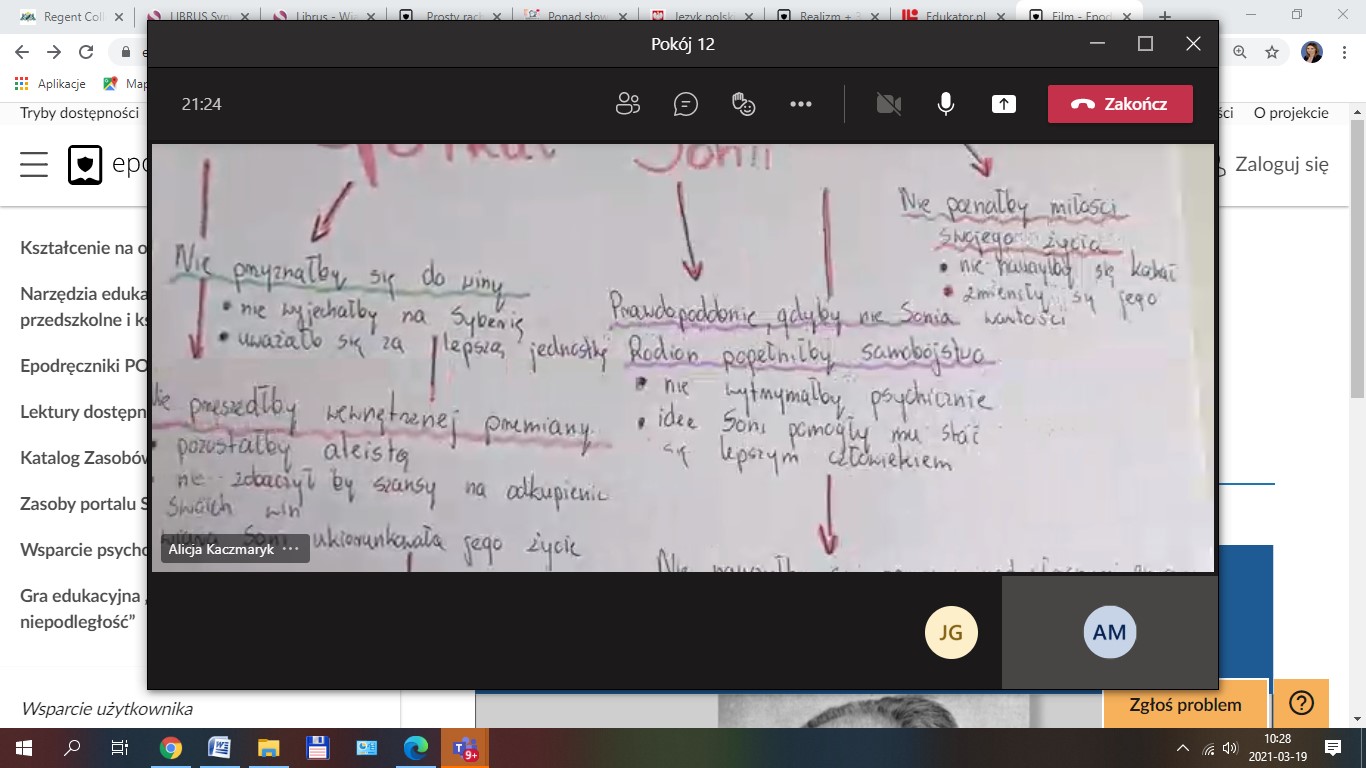The image size is (1366, 768).
Task: Click Zgłoś problem button
Action: coord(1185,704)
